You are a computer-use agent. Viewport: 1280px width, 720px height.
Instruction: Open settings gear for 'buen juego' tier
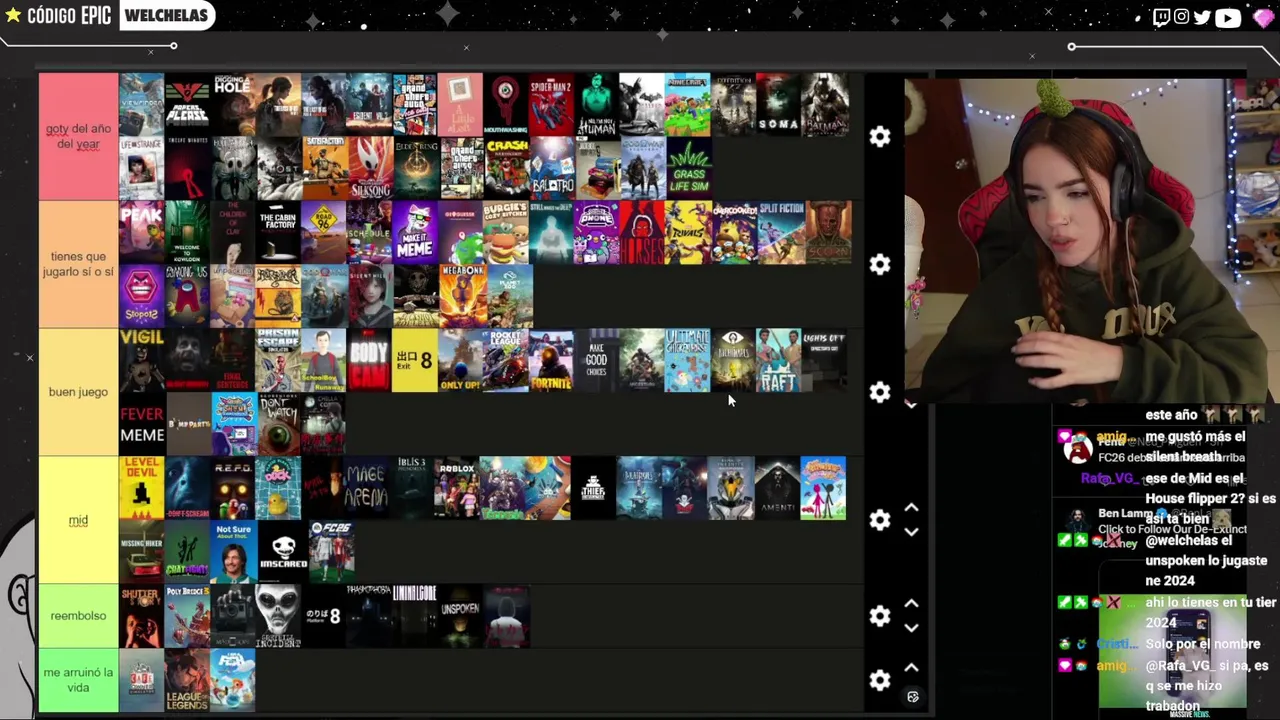click(880, 393)
